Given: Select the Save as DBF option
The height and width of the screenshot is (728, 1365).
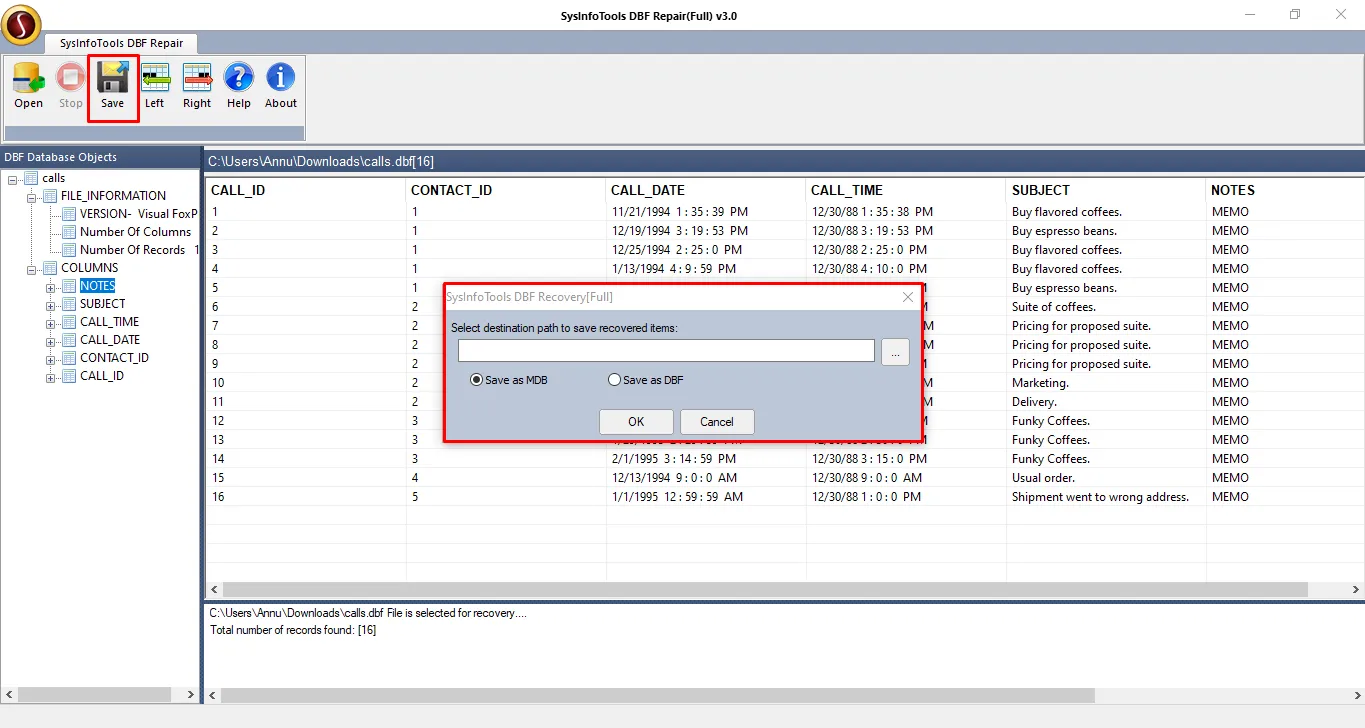Looking at the screenshot, I should pos(614,380).
